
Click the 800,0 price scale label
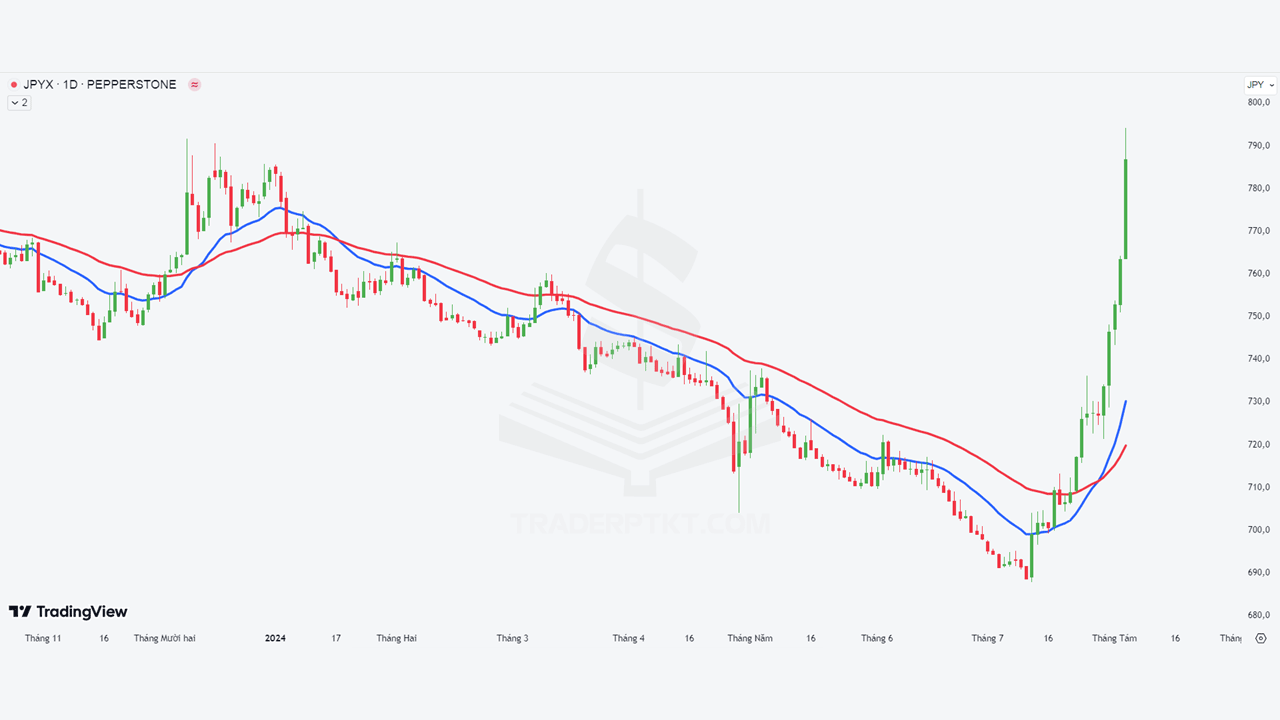click(x=1259, y=102)
